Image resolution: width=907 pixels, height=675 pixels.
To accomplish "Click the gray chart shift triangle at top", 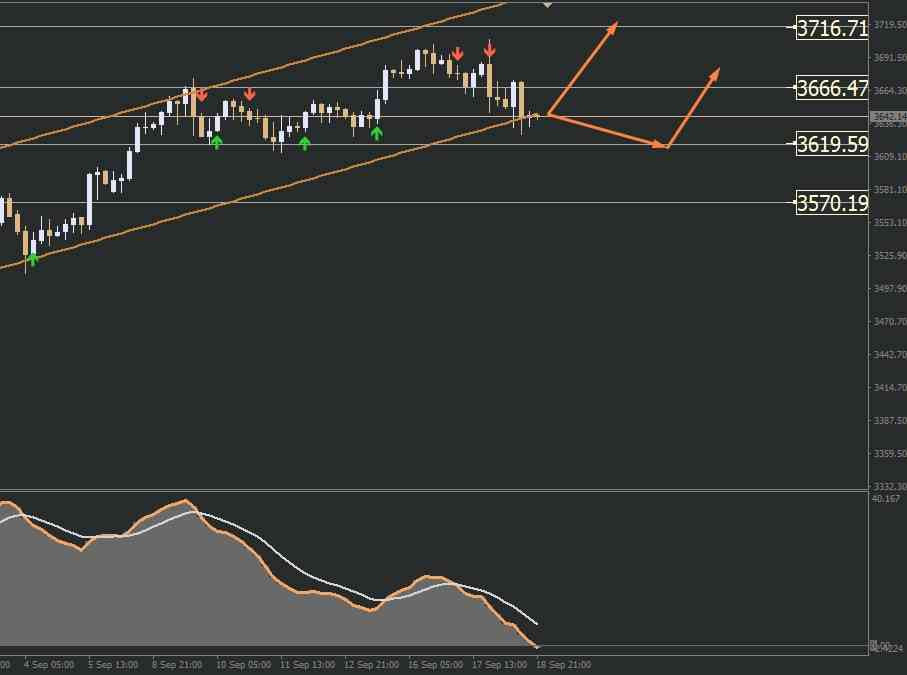I will [x=547, y=5].
